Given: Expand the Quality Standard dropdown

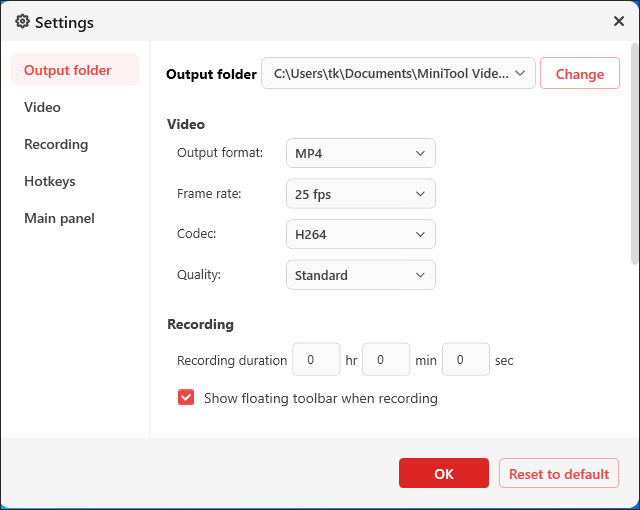Looking at the screenshot, I should pos(360,275).
